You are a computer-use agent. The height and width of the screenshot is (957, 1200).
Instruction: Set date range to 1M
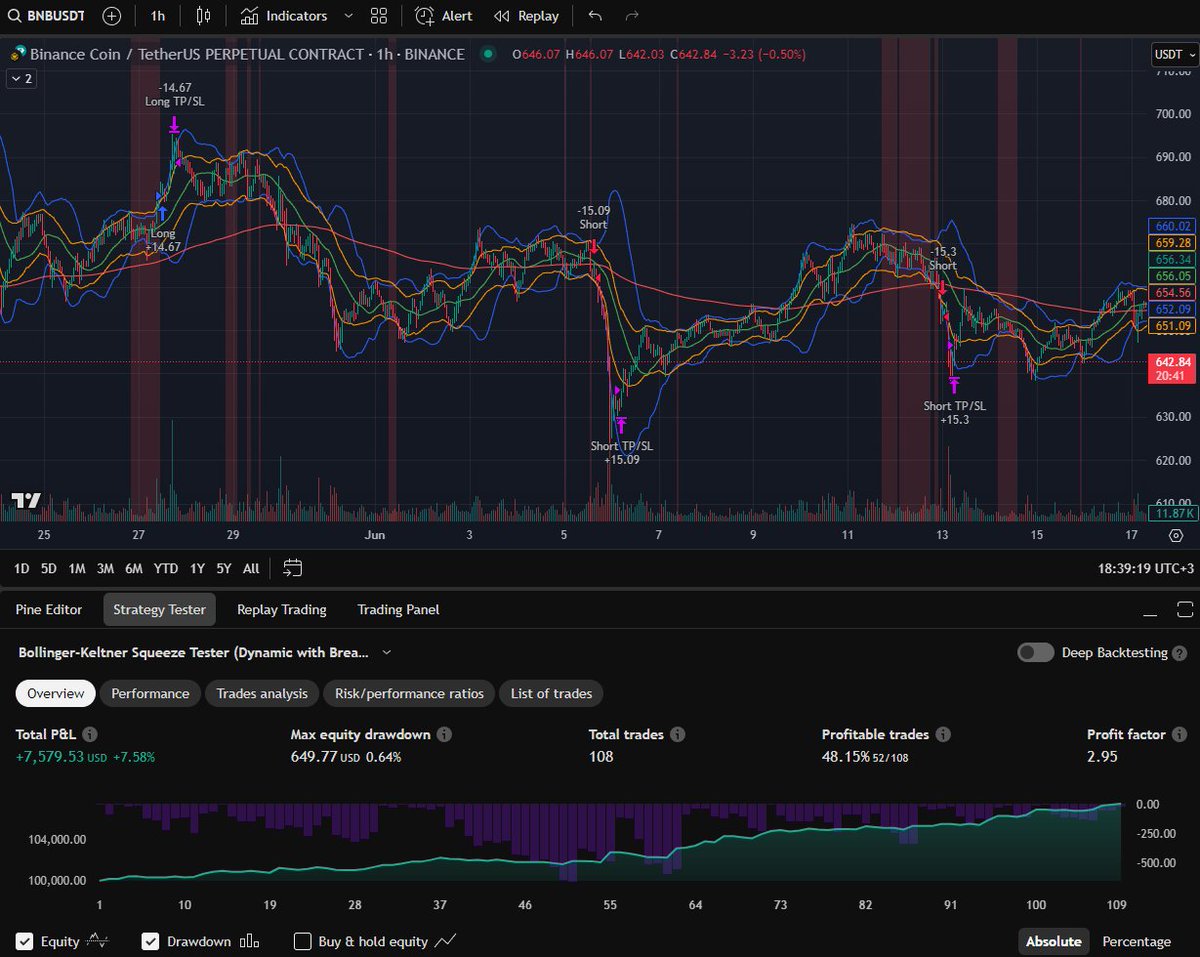[76, 568]
